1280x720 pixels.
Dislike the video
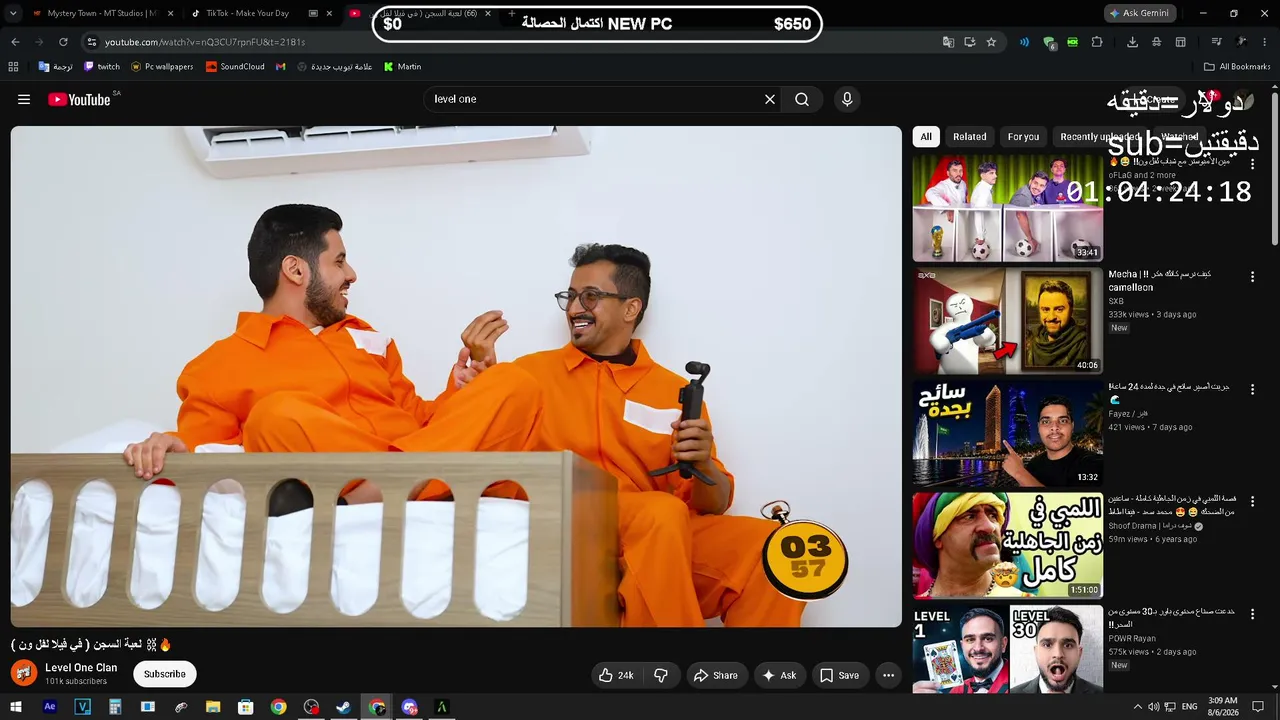click(661, 675)
